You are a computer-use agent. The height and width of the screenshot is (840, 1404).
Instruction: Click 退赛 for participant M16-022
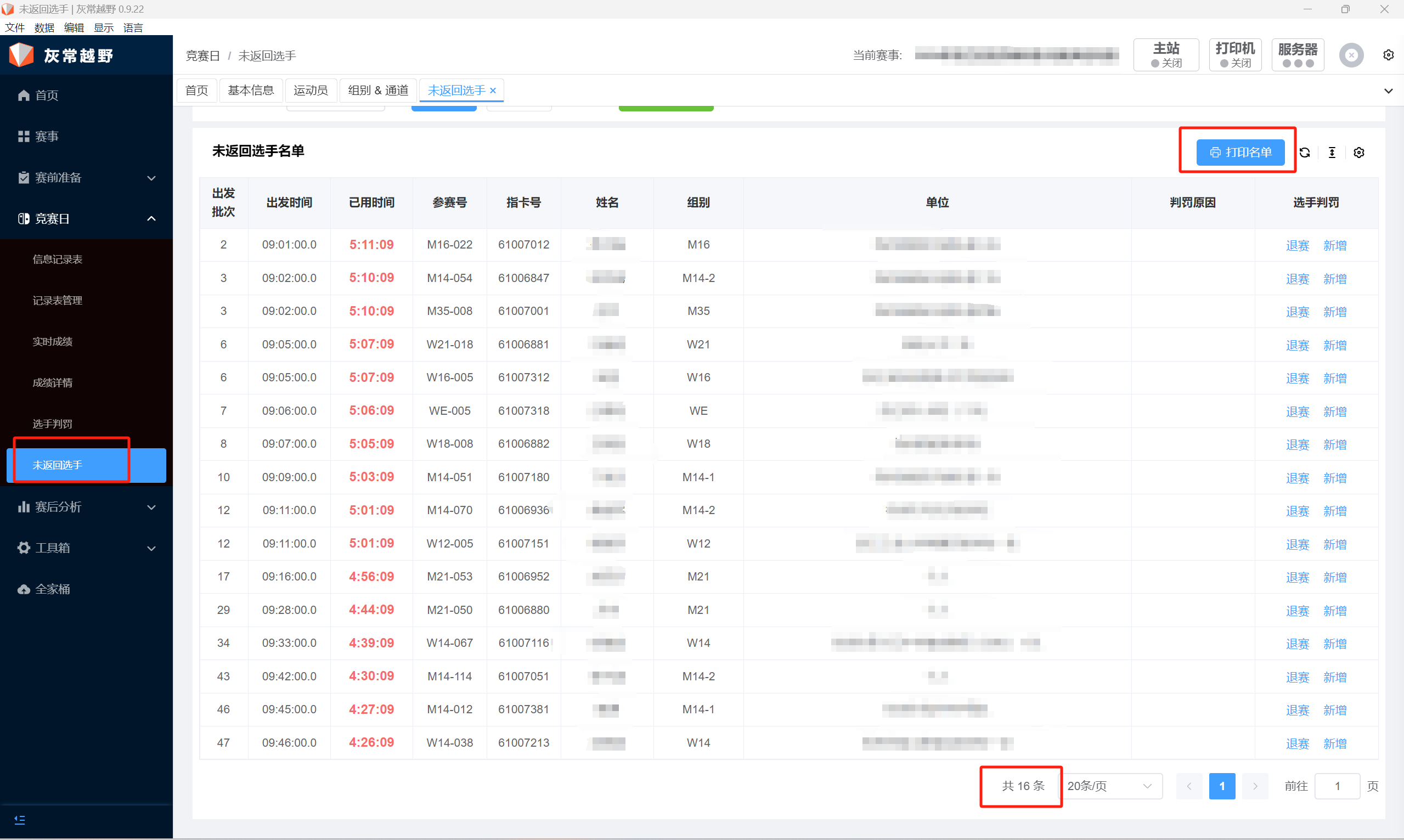[1297, 245]
